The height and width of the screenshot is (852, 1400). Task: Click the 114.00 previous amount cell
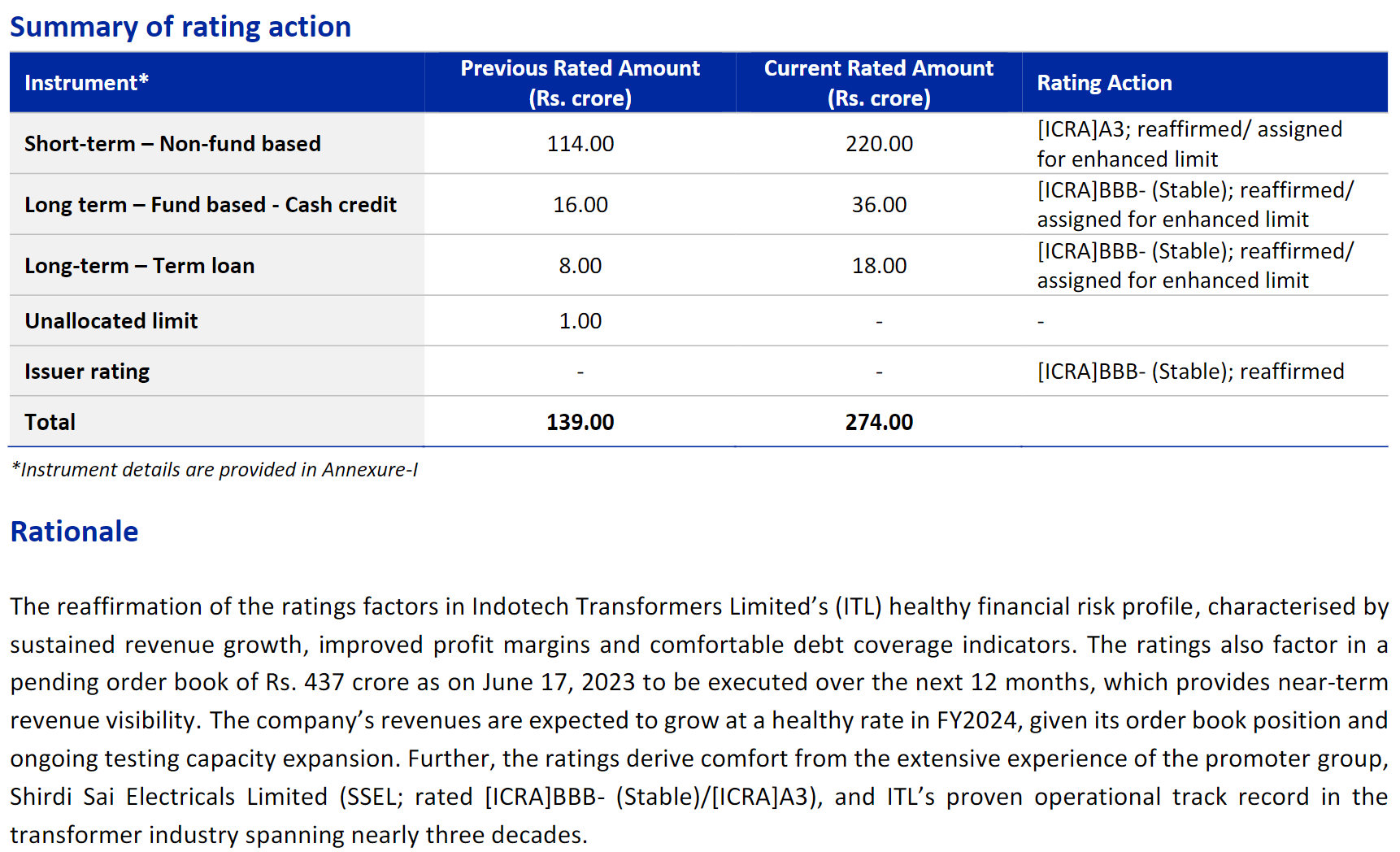coord(580,144)
